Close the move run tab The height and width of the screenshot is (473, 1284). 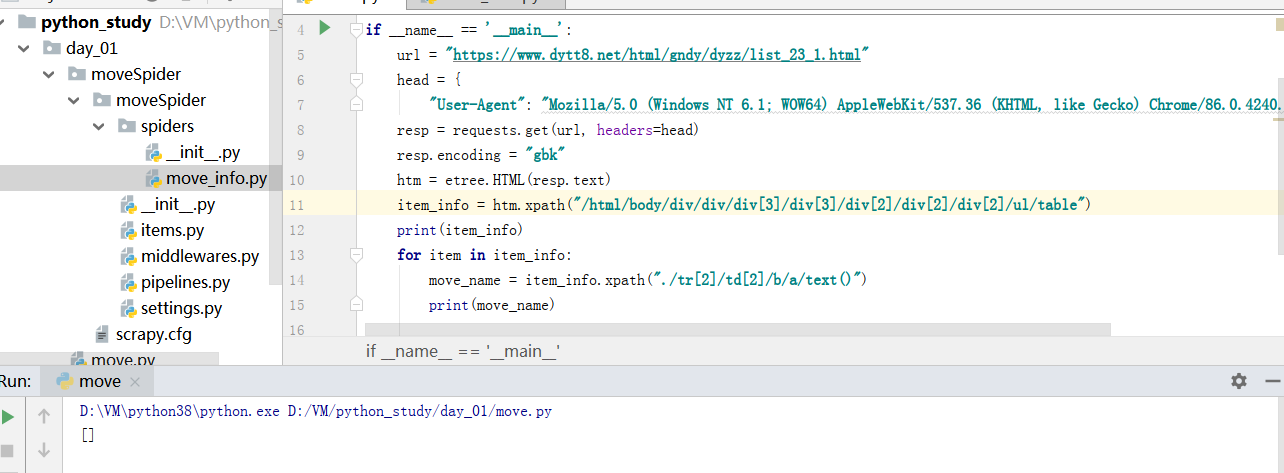pyautogui.click(x=136, y=382)
